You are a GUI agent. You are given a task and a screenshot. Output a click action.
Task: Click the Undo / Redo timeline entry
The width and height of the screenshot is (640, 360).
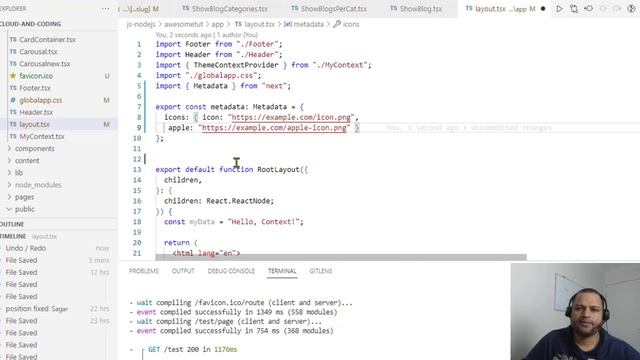point(26,248)
